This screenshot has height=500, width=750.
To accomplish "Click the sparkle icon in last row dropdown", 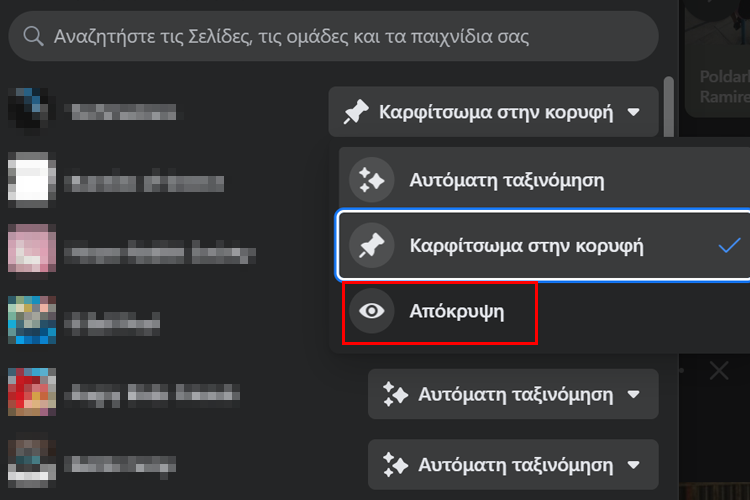I will click(395, 465).
